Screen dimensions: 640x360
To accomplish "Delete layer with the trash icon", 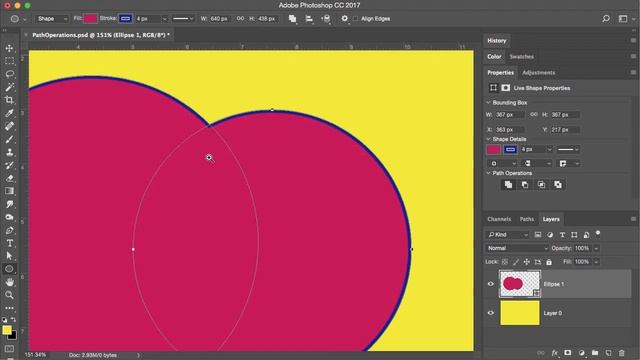I will [622, 353].
